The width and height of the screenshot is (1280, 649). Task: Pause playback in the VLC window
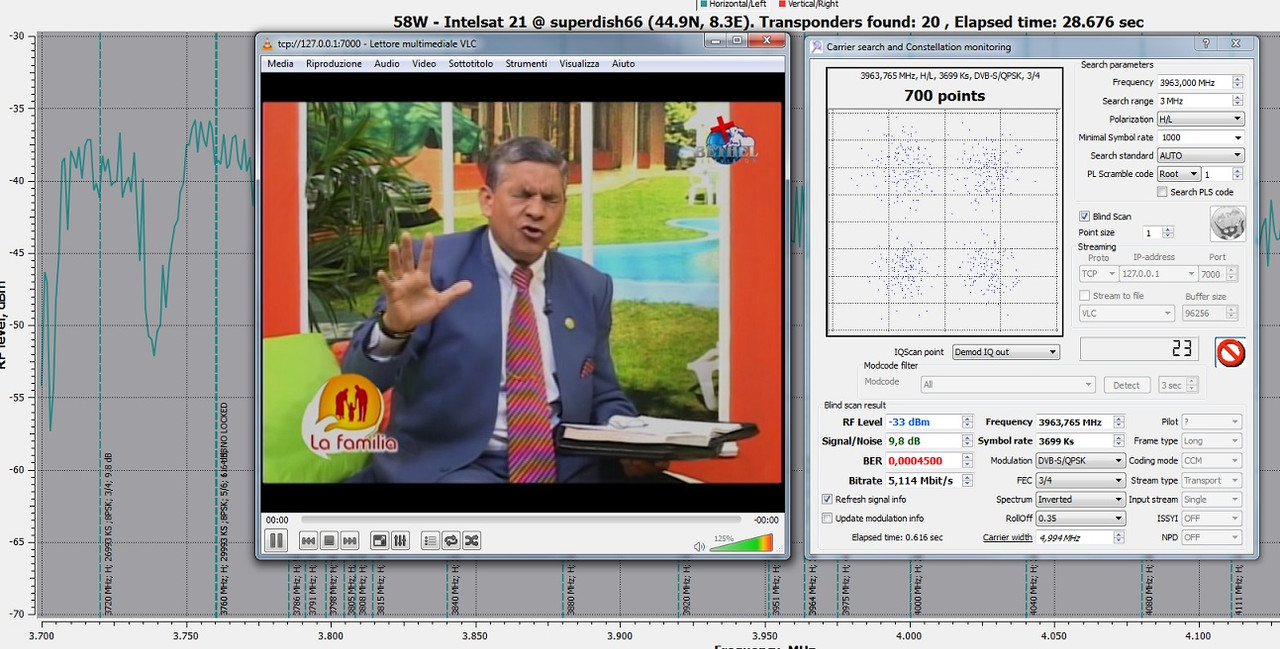[x=276, y=541]
